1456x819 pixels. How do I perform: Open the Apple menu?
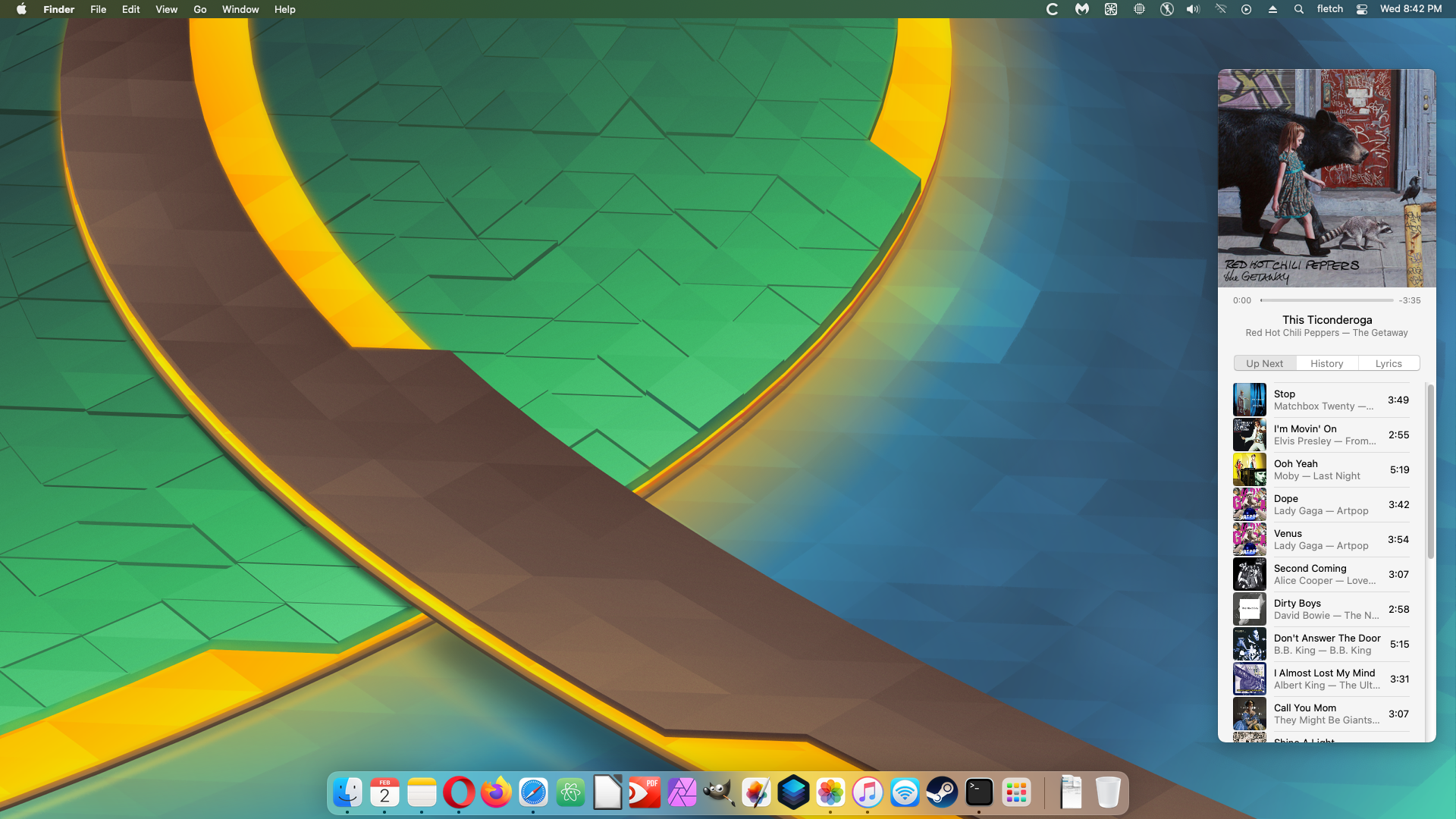(x=21, y=9)
